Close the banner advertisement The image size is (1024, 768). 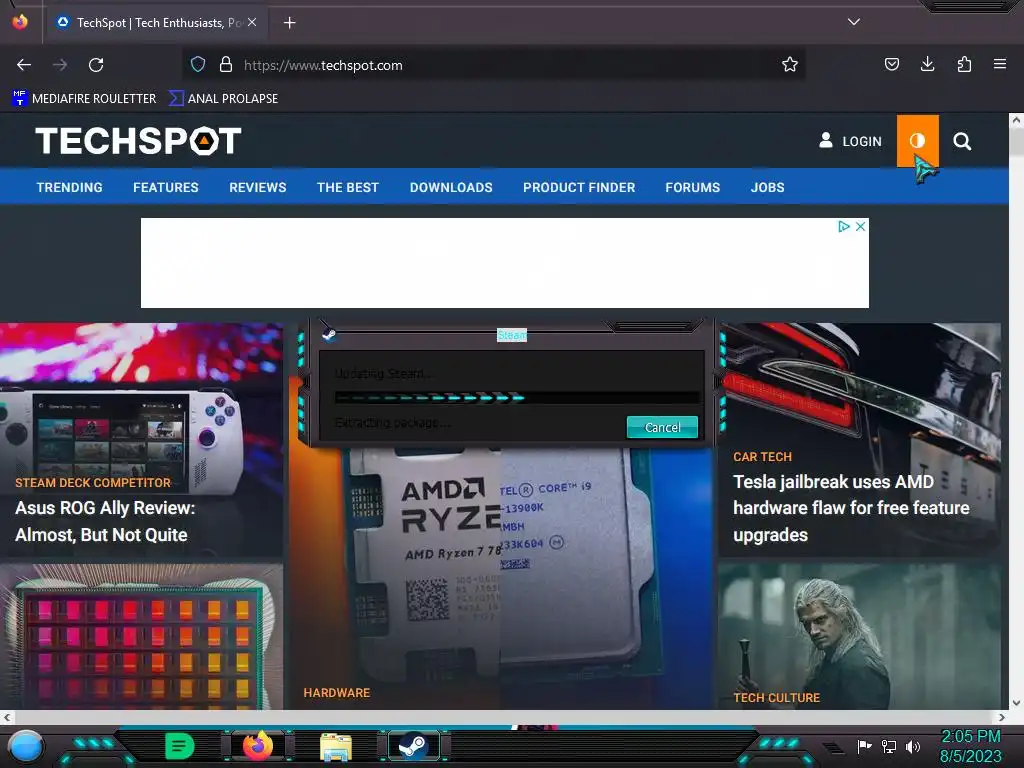tap(861, 226)
